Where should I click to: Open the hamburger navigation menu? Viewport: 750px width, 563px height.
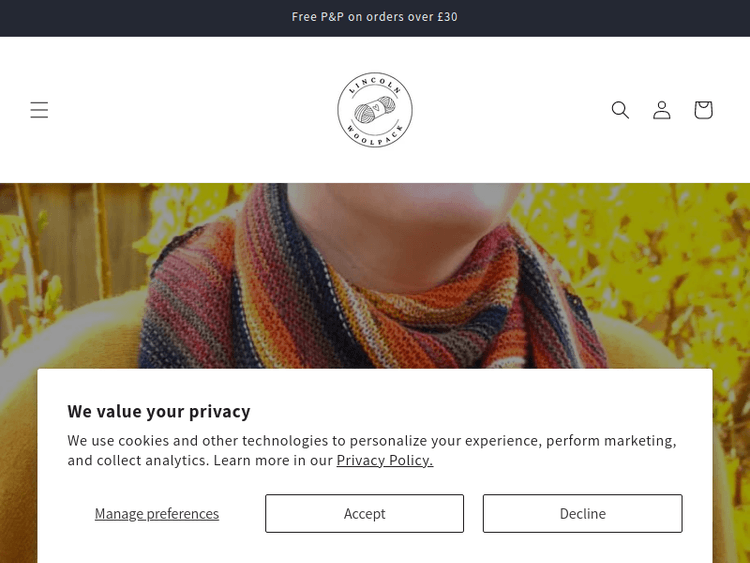pos(39,110)
